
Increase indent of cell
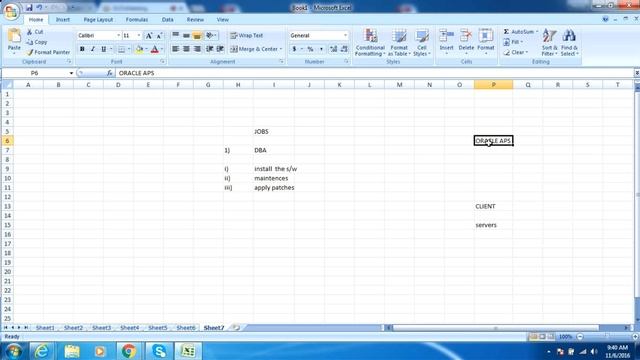pyautogui.click(x=220, y=49)
